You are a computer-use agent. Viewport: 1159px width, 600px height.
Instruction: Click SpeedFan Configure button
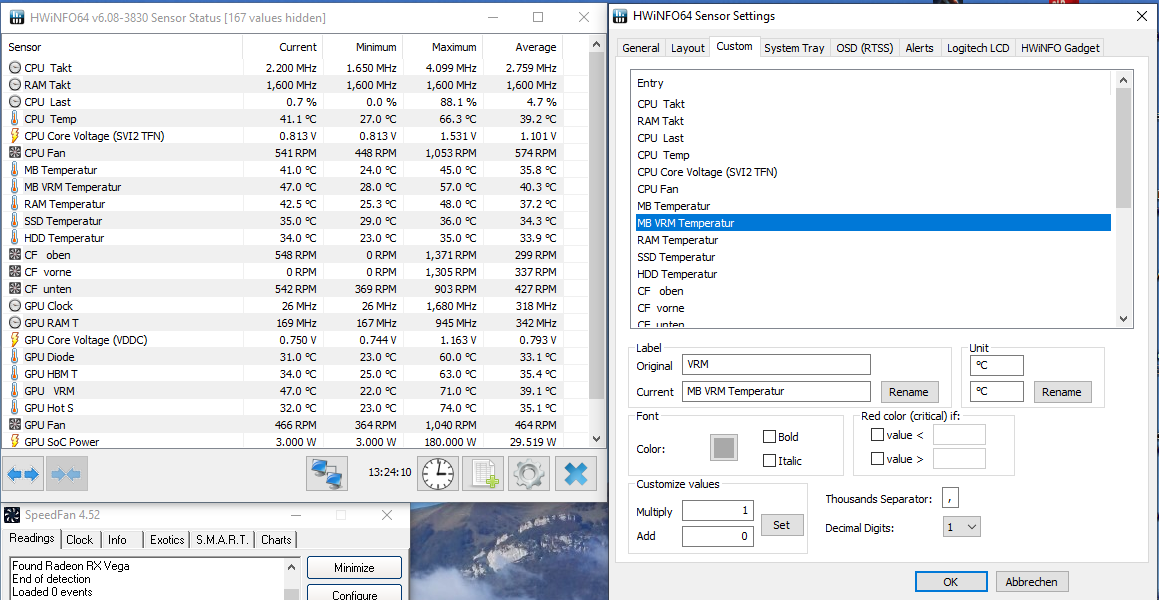pyautogui.click(x=354, y=594)
